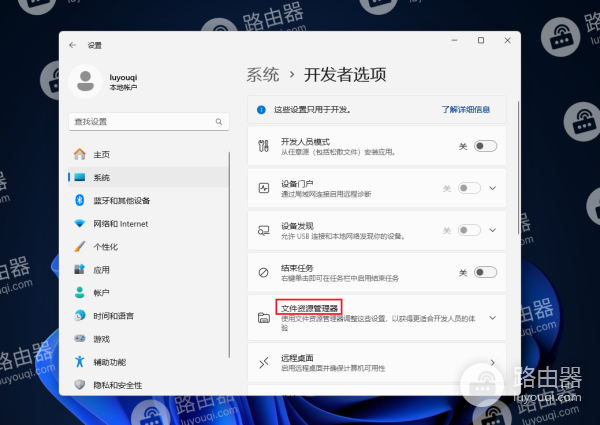Click the 开发人员模式 tools icon
This screenshot has height=425, width=600.
pyautogui.click(x=263, y=146)
